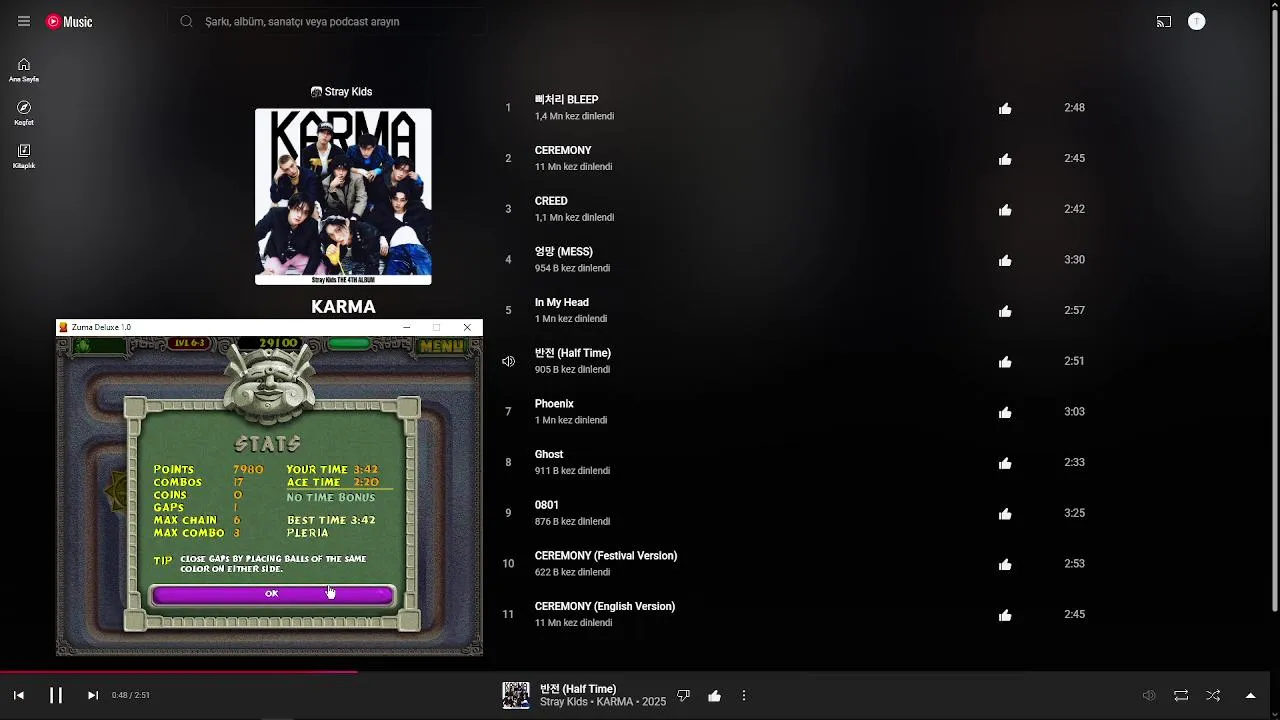Image resolution: width=1280 pixels, height=720 pixels.
Task: Like CEREMONY (Festival Version)
Action: 1005,564
